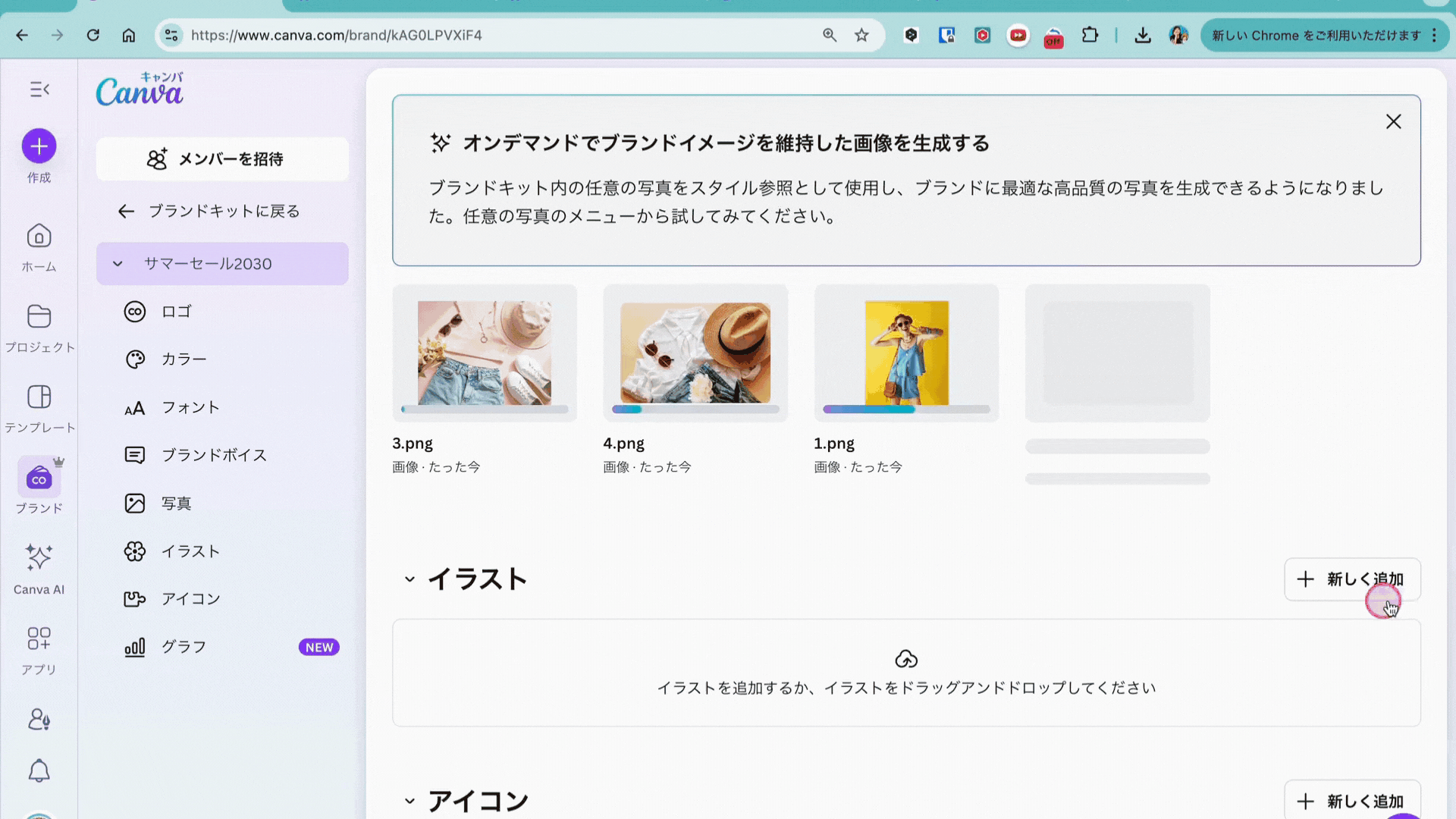This screenshot has height=819, width=1456.
Task: Select the カラー menu item
Action: 184,359
